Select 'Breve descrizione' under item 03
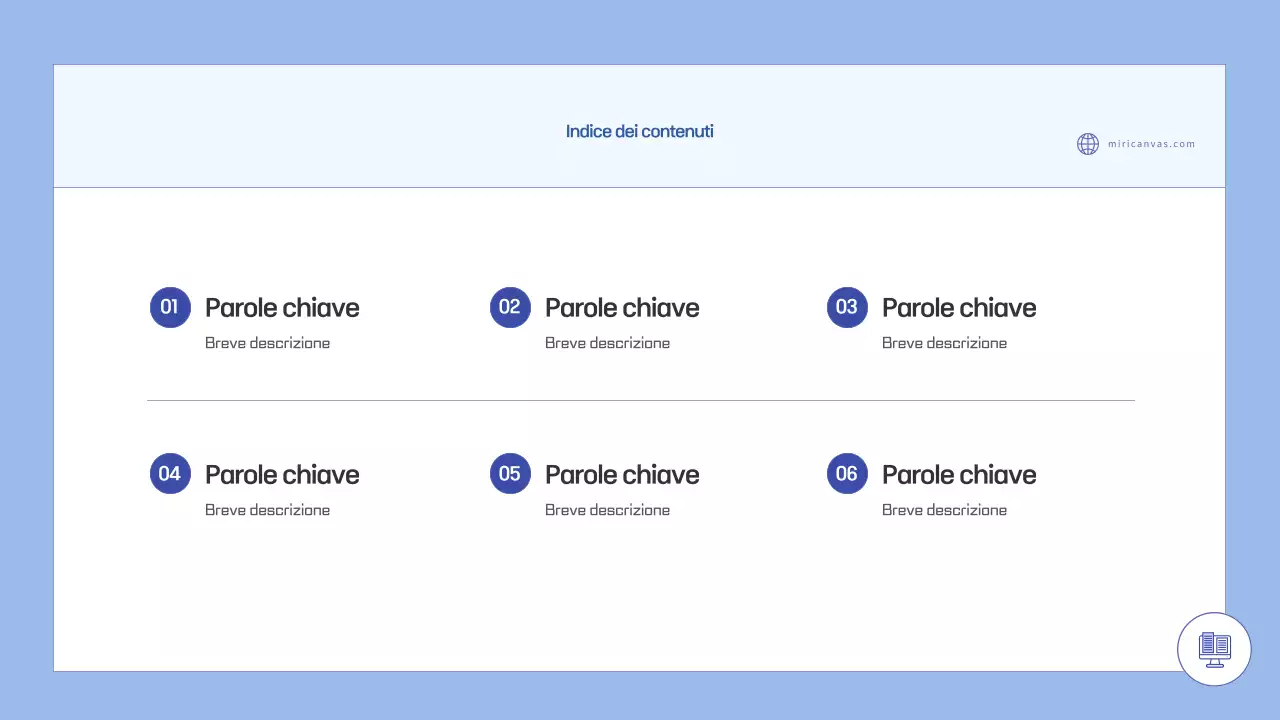1280x720 pixels. [944, 343]
